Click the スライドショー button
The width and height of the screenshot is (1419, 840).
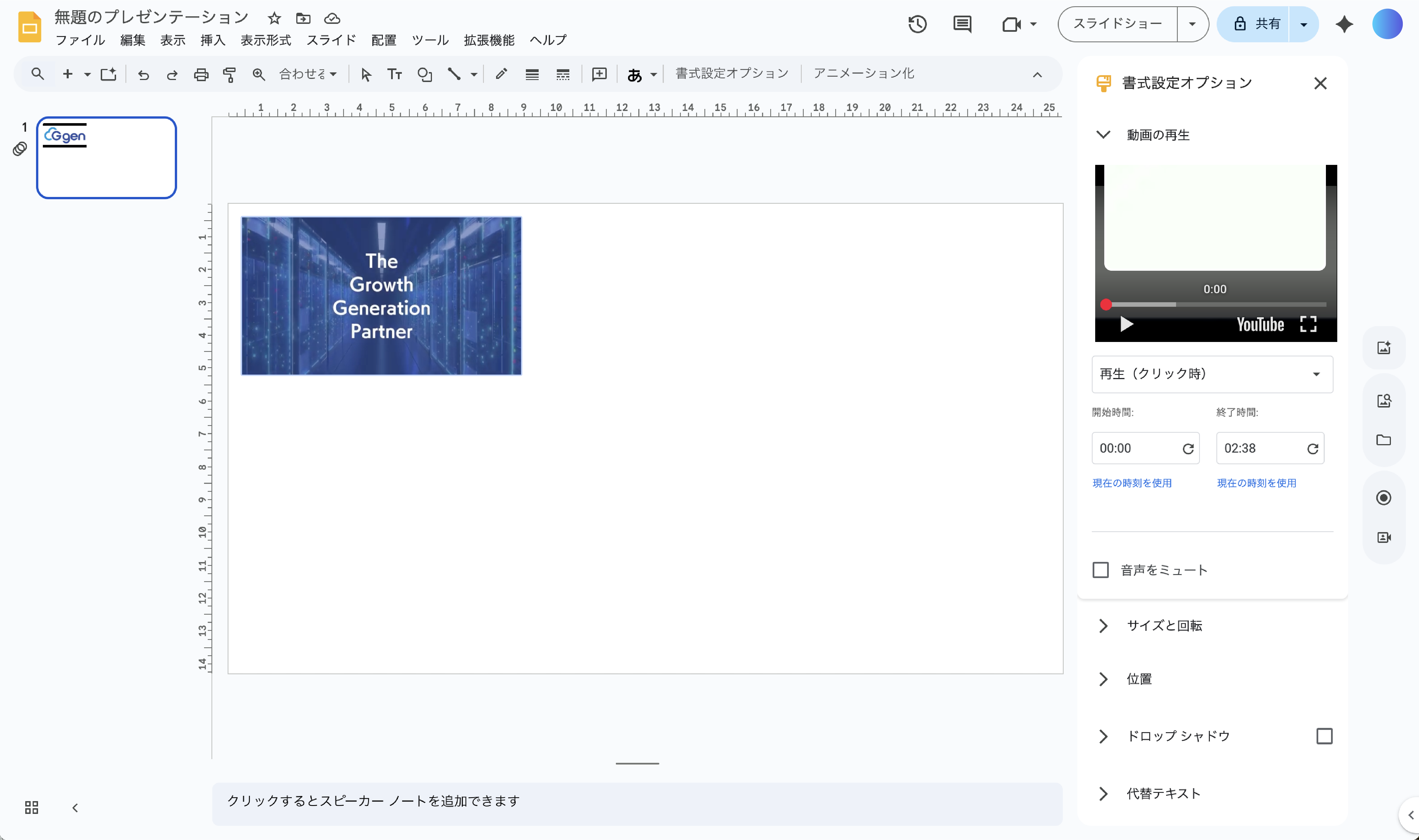pyautogui.click(x=1117, y=24)
